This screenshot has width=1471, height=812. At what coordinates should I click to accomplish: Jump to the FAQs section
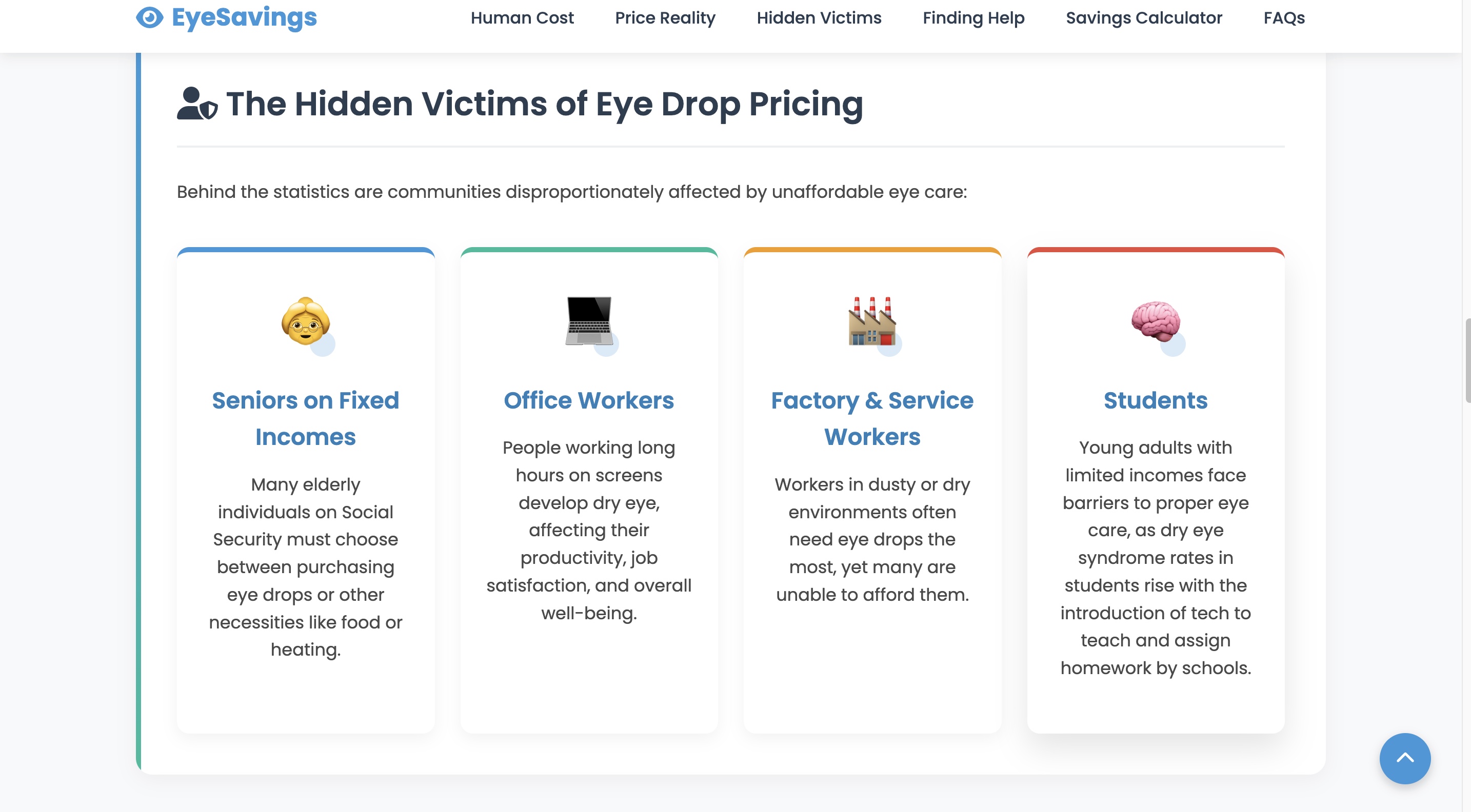(x=1284, y=18)
